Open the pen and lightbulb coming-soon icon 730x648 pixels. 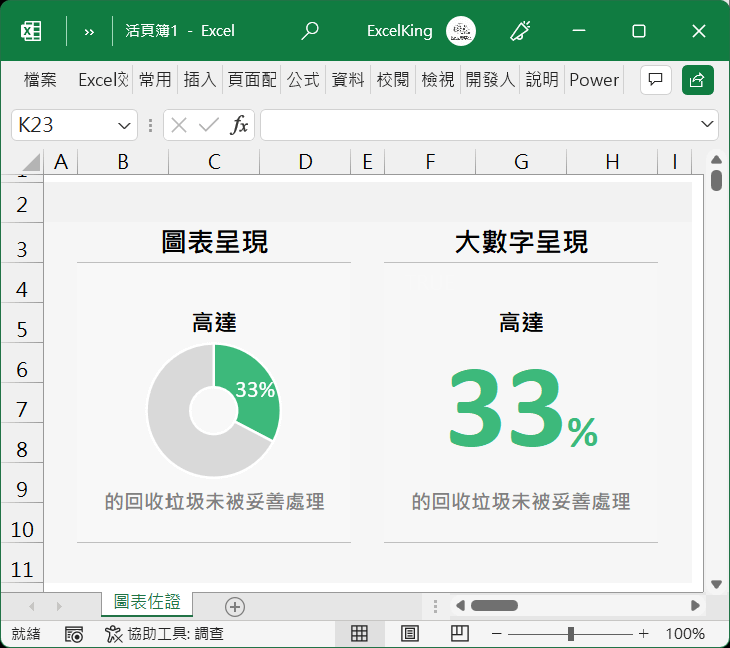click(520, 31)
